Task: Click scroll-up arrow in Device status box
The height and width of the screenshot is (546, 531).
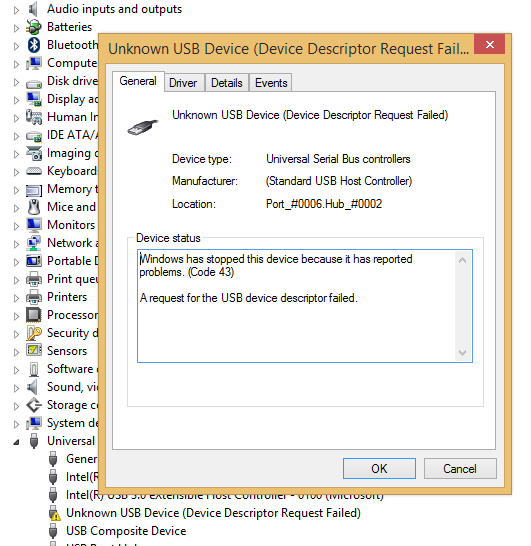Action: click(x=462, y=260)
